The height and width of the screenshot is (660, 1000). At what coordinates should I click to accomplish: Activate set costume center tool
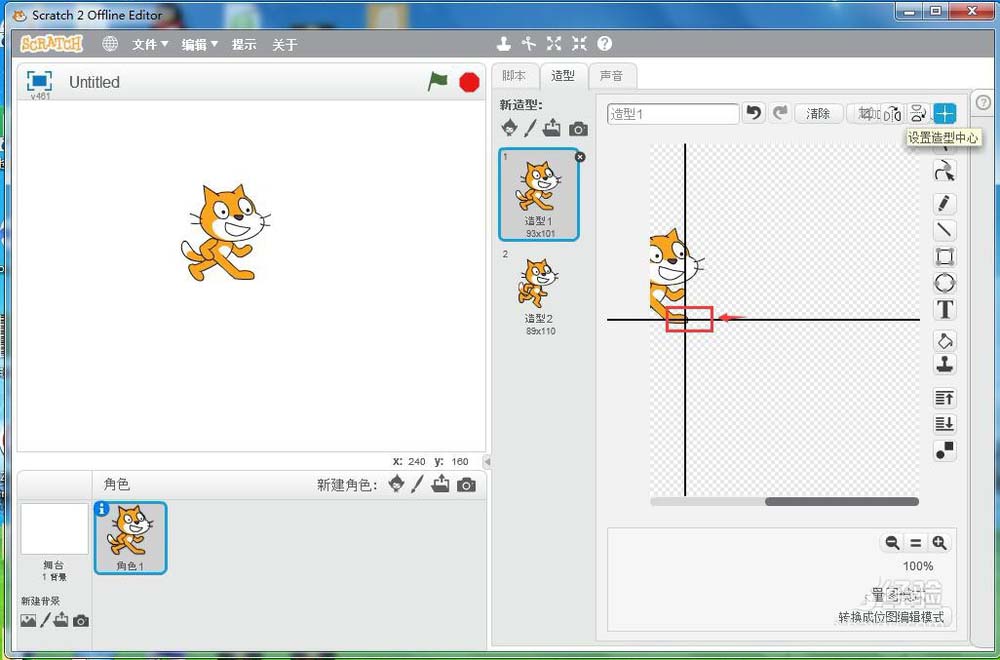click(x=945, y=114)
